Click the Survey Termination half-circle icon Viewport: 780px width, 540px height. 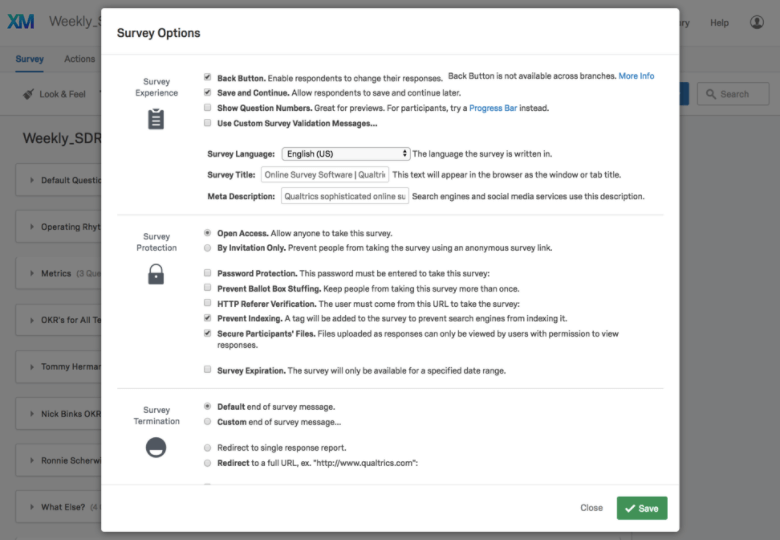coord(156,447)
